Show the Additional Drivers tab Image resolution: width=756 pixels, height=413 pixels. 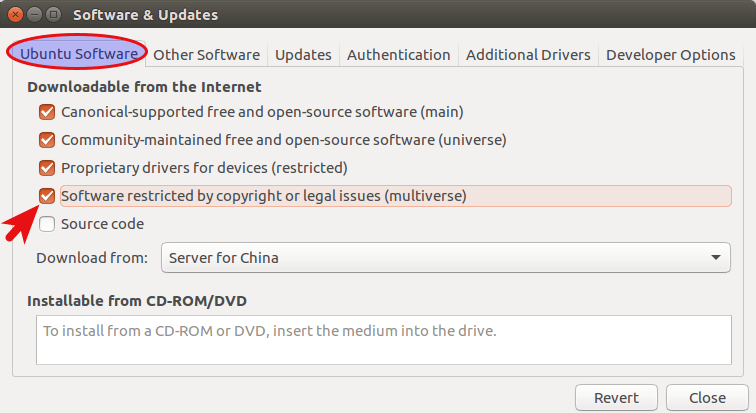(528, 55)
